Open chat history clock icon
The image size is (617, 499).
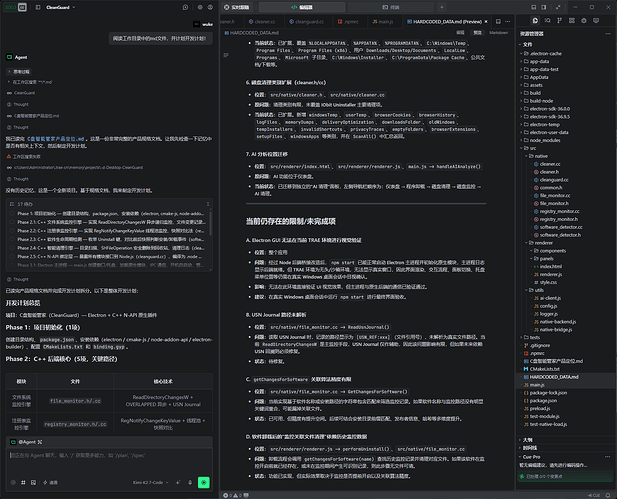(x=185, y=7)
